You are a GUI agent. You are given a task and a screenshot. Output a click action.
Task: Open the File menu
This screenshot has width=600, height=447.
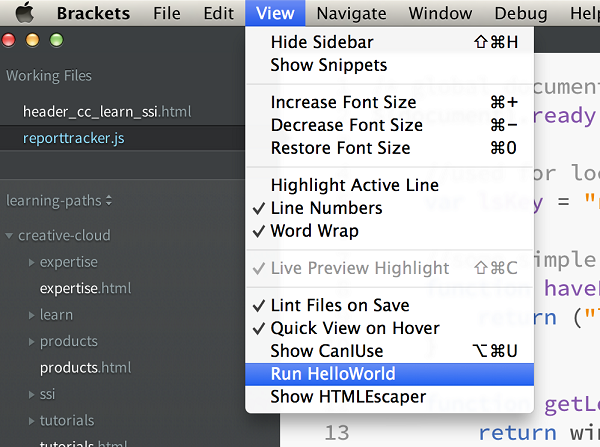167,13
